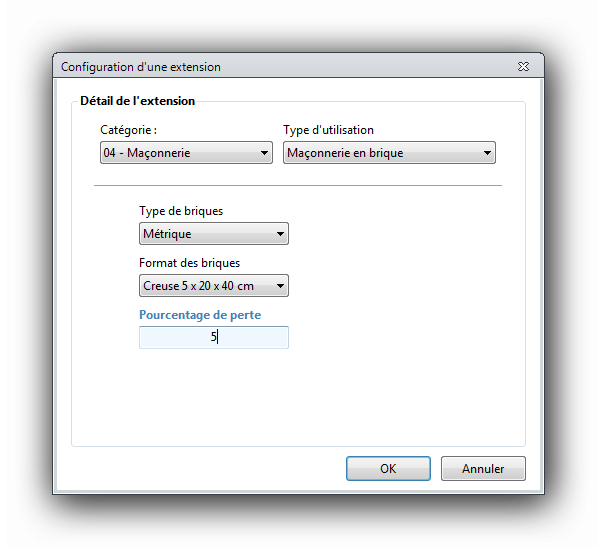Open the Type d'utilisation combo box
This screenshot has width=597, height=547.
click(x=389, y=153)
